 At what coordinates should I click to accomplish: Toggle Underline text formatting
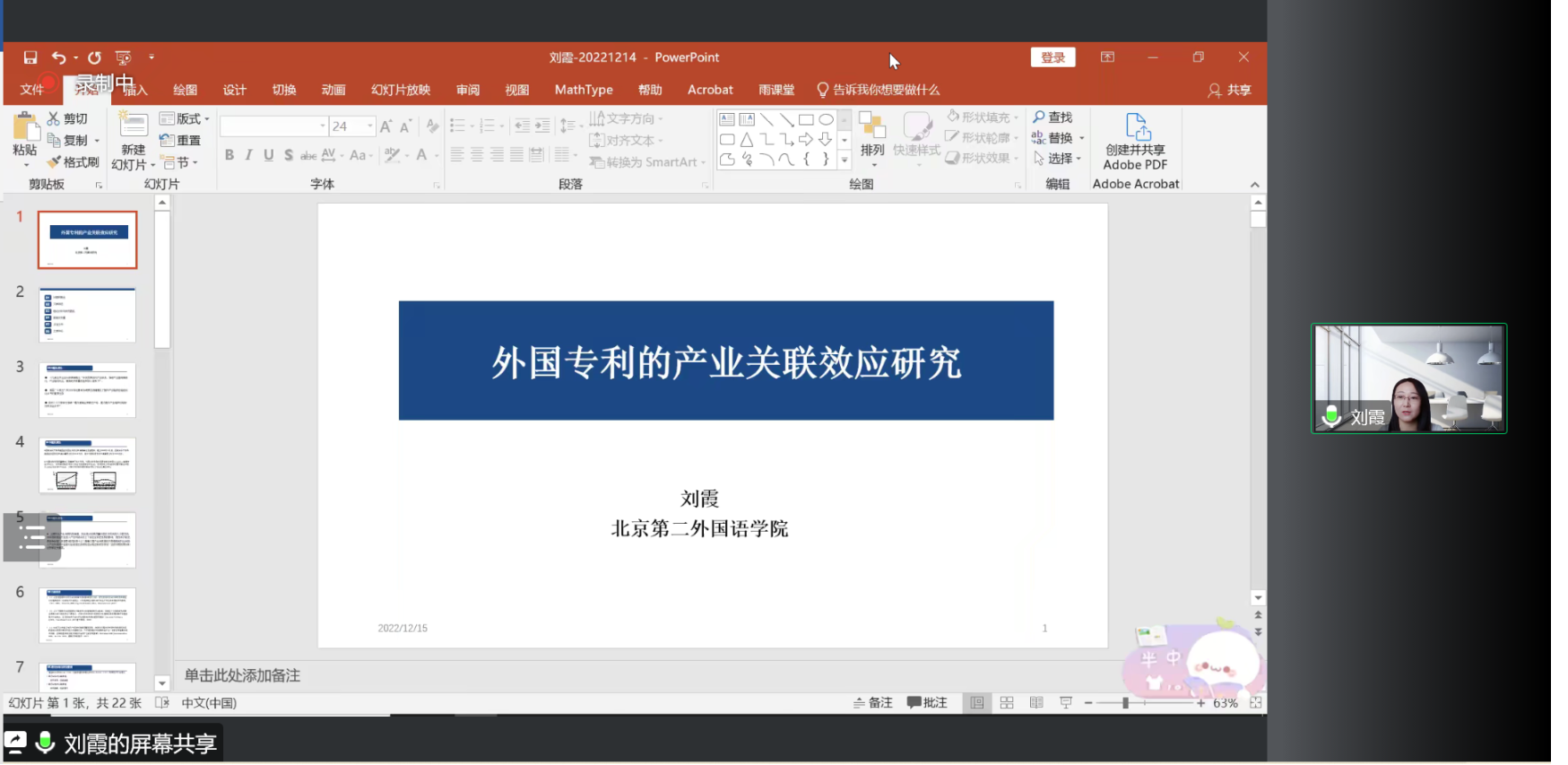pyautogui.click(x=268, y=155)
